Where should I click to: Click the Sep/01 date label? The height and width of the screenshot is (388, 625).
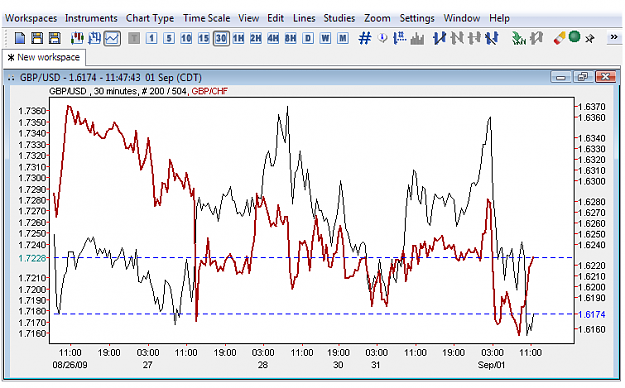pyautogui.click(x=491, y=365)
